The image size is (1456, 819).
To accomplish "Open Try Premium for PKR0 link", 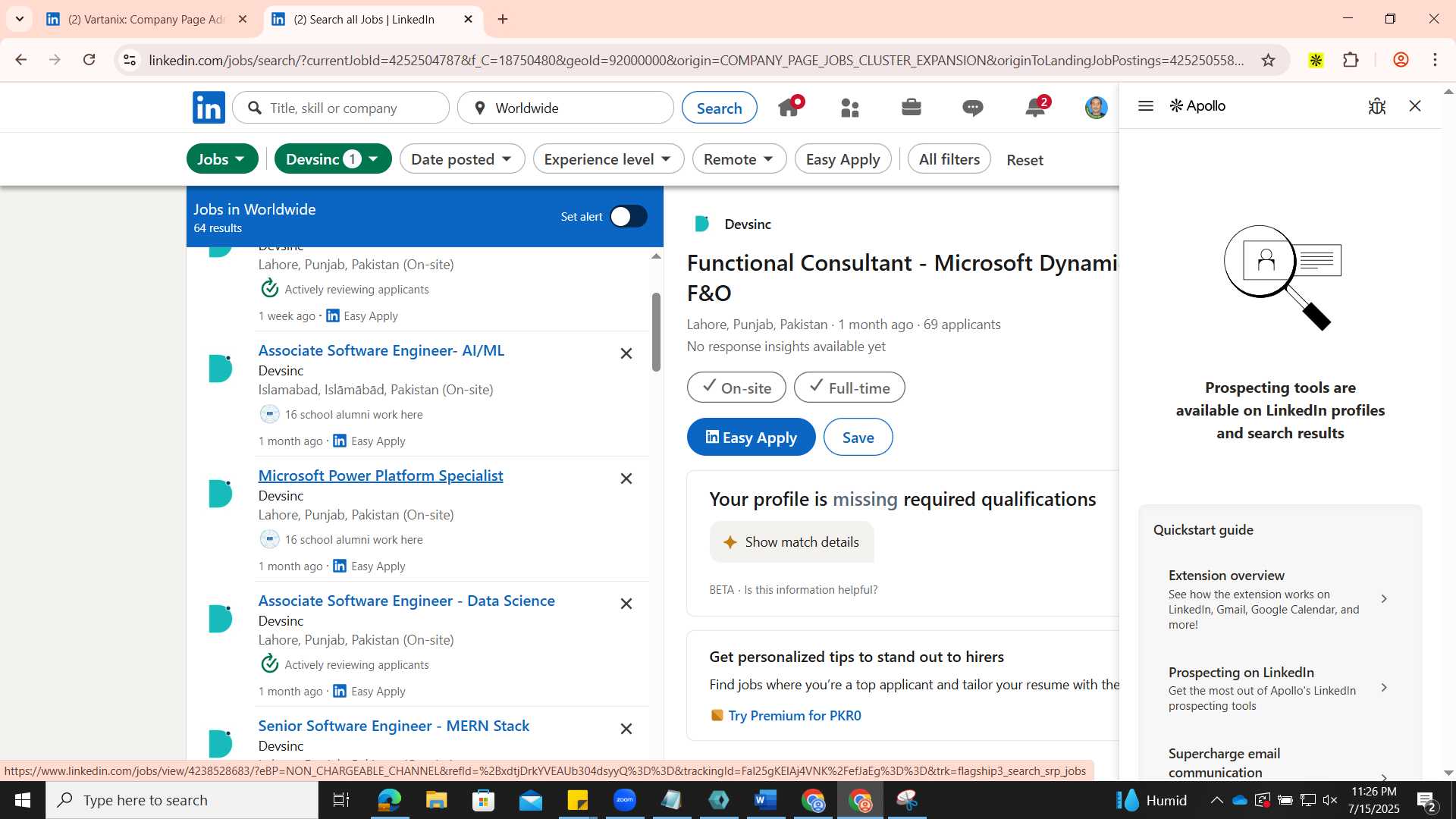I will (x=794, y=716).
